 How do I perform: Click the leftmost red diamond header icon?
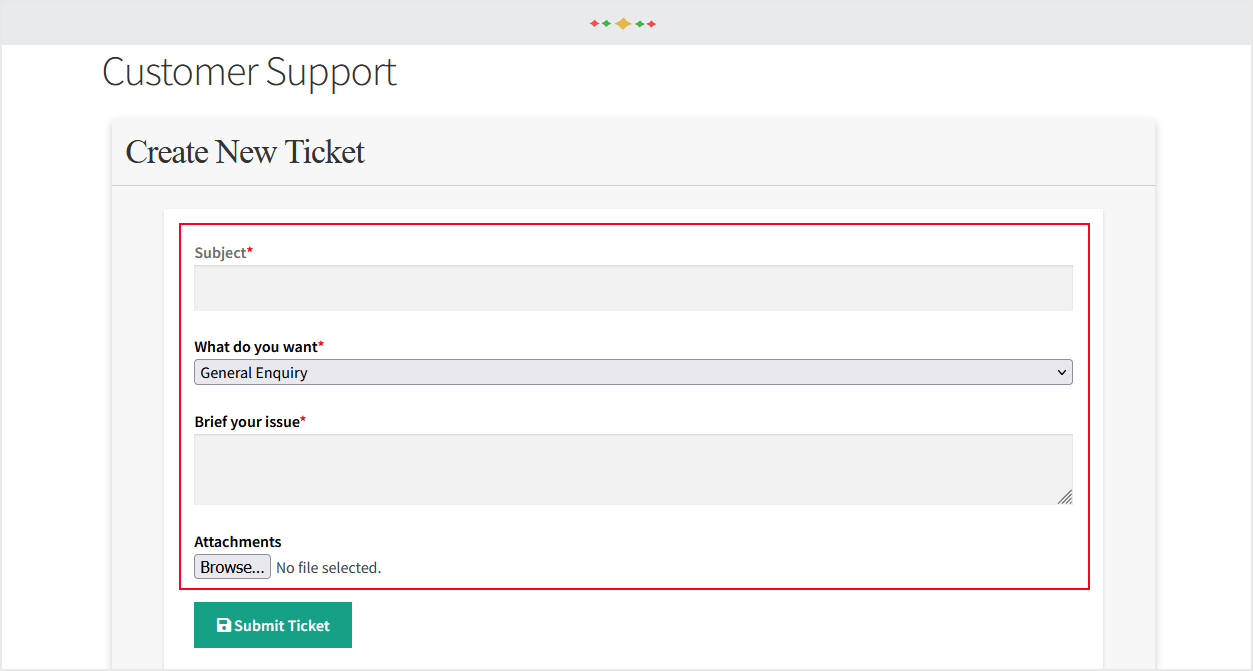coord(594,23)
